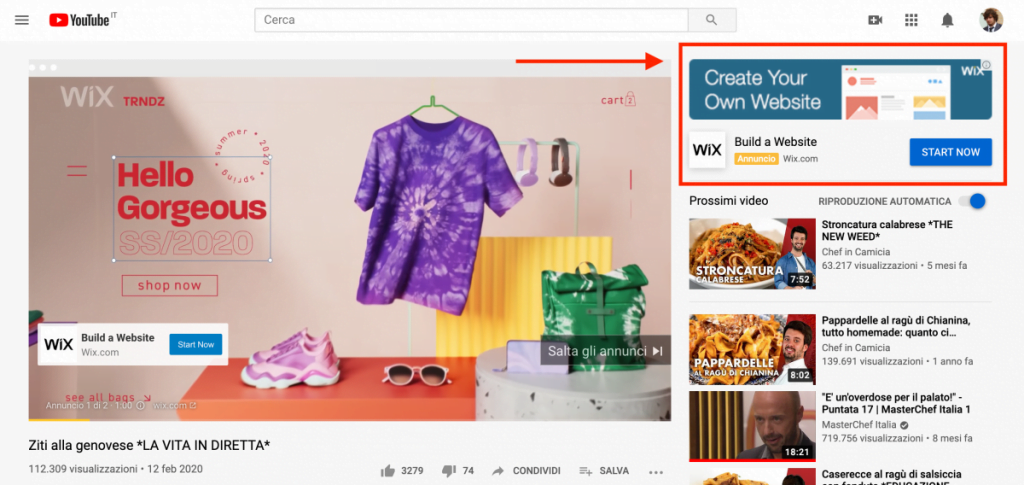Open title Stroncatura calabrese *THE NEW WEED*
The image size is (1024, 485).
[x=889, y=230]
